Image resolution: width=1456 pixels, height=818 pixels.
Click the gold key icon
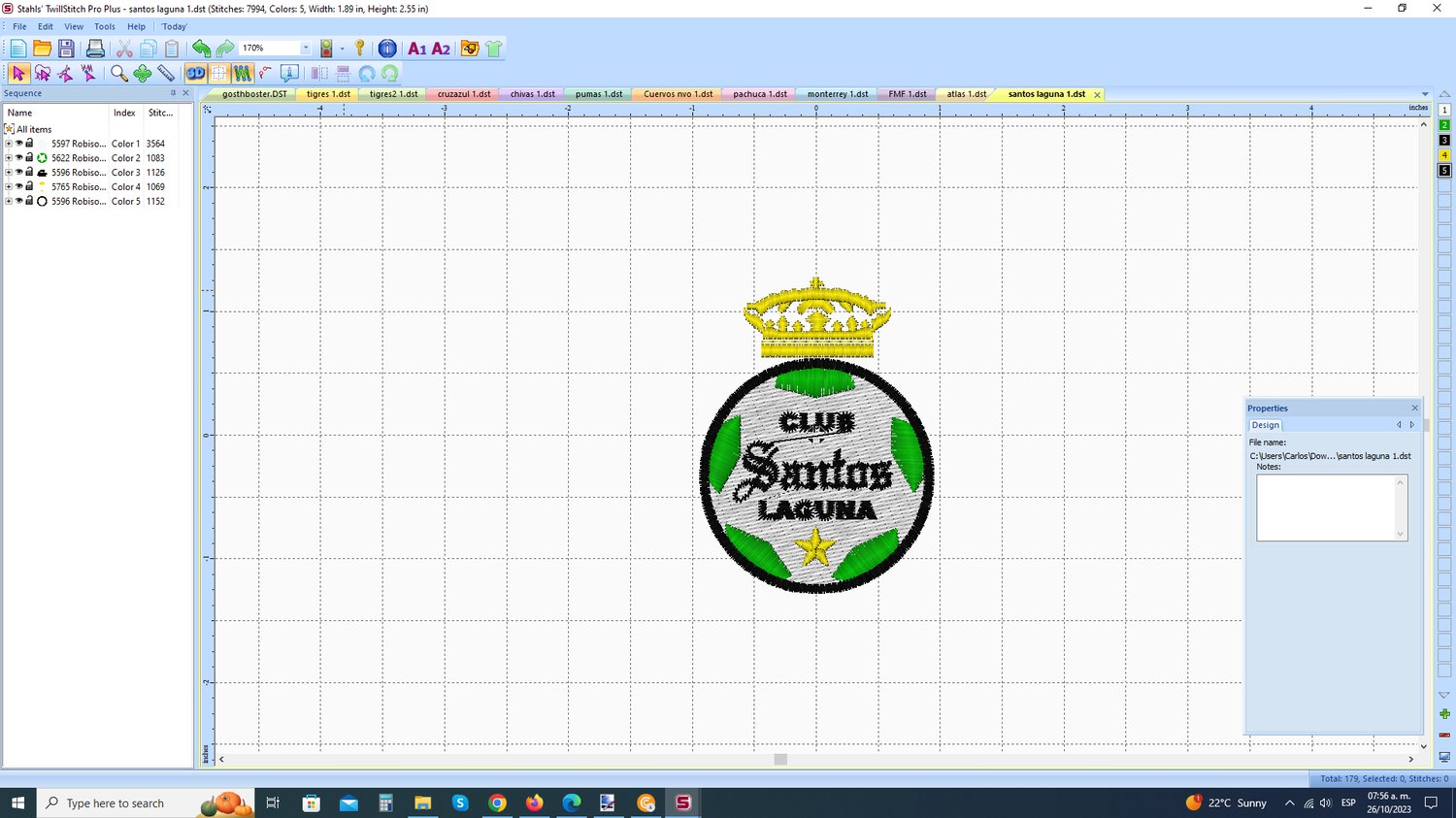tap(360, 49)
